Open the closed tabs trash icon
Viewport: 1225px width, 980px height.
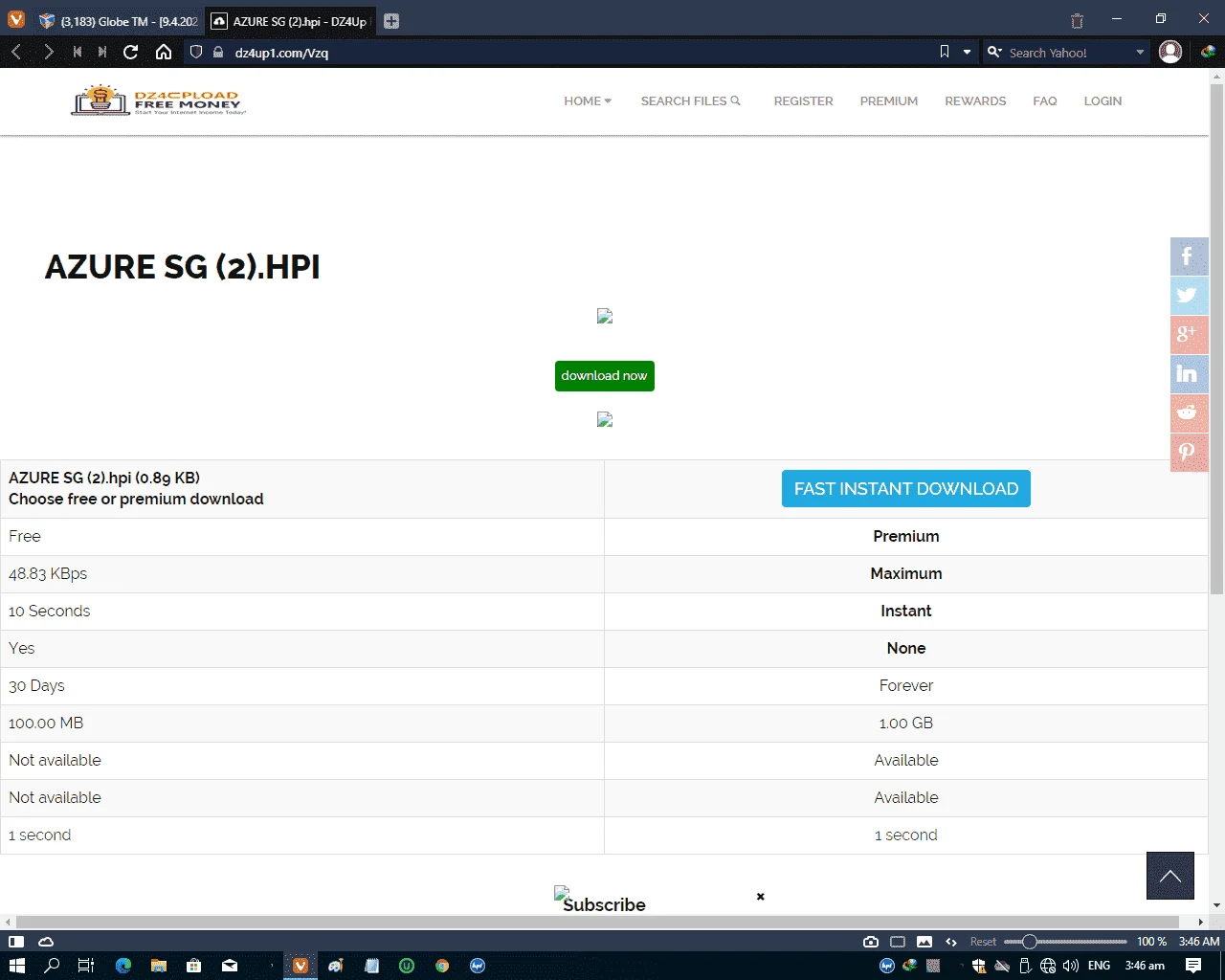click(1077, 20)
